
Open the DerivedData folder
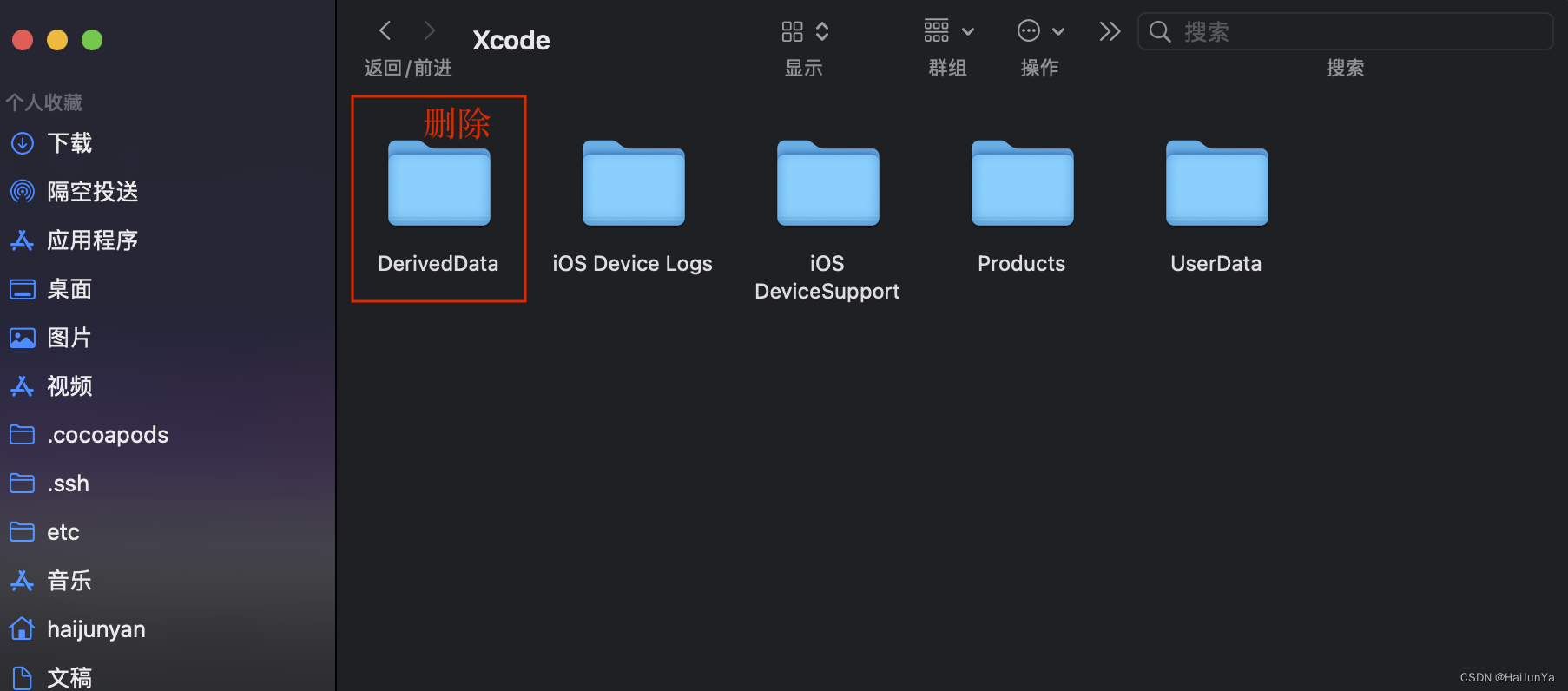point(439,182)
